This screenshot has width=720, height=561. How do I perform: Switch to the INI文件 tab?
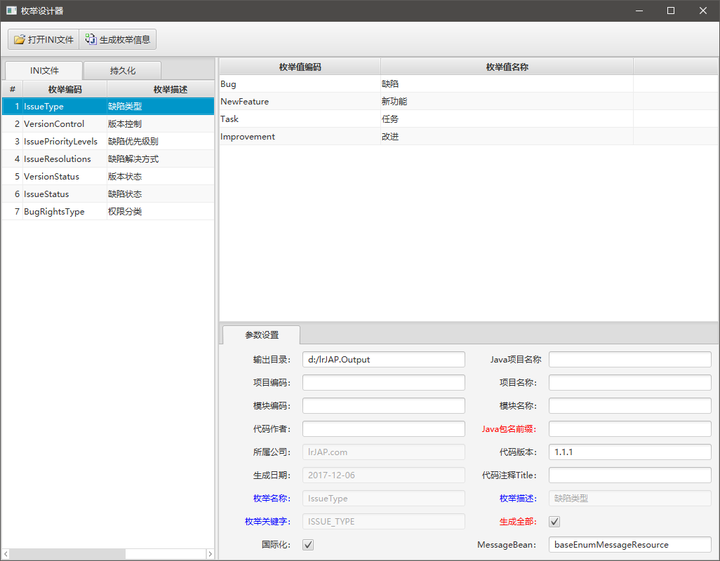point(44,71)
